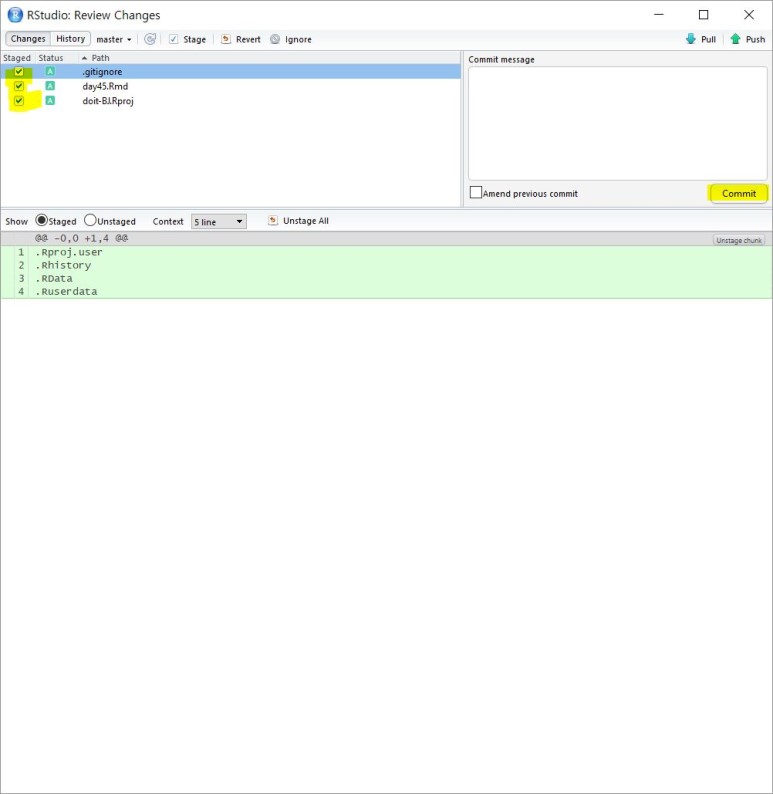Viewport: 773px width, 794px height.
Task: Click diff line .Ruserdata
Action: (66, 291)
